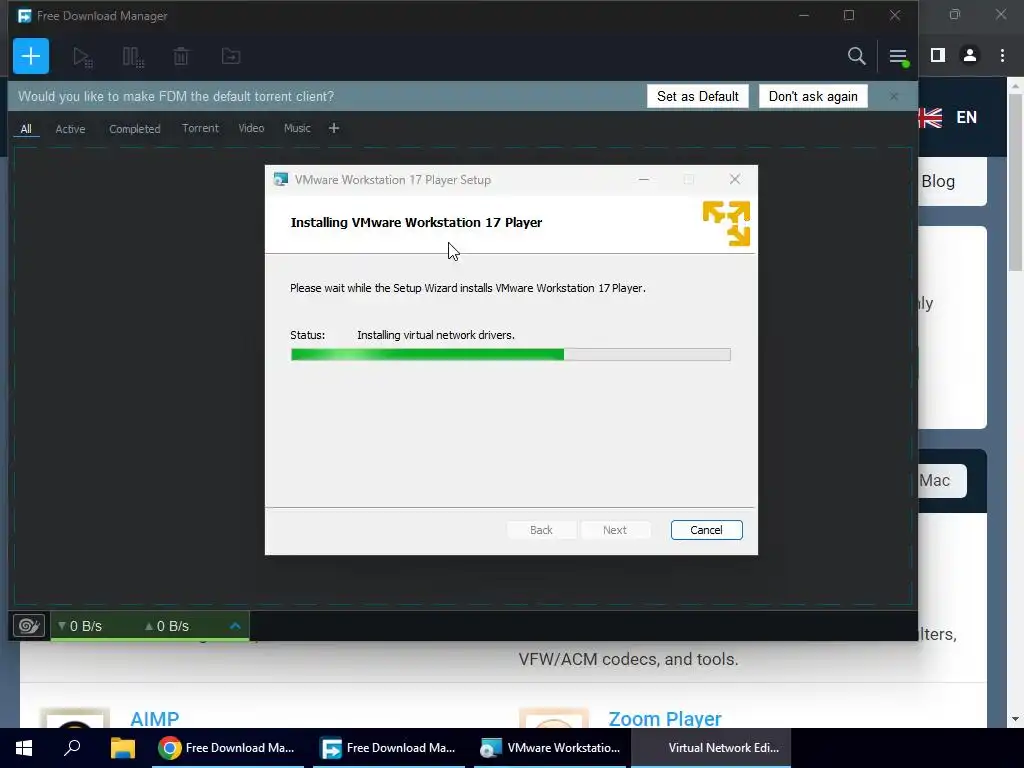Click the pause downloads toolbar icon
1024x768 pixels.
pyautogui.click(x=133, y=57)
